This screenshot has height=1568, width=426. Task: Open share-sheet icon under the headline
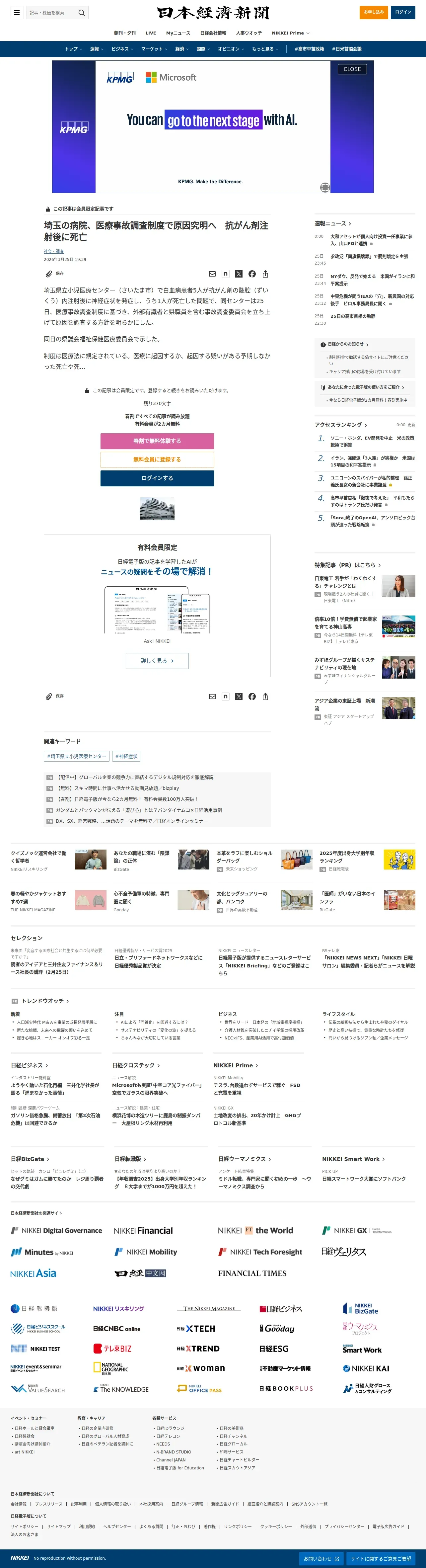pos(265,274)
